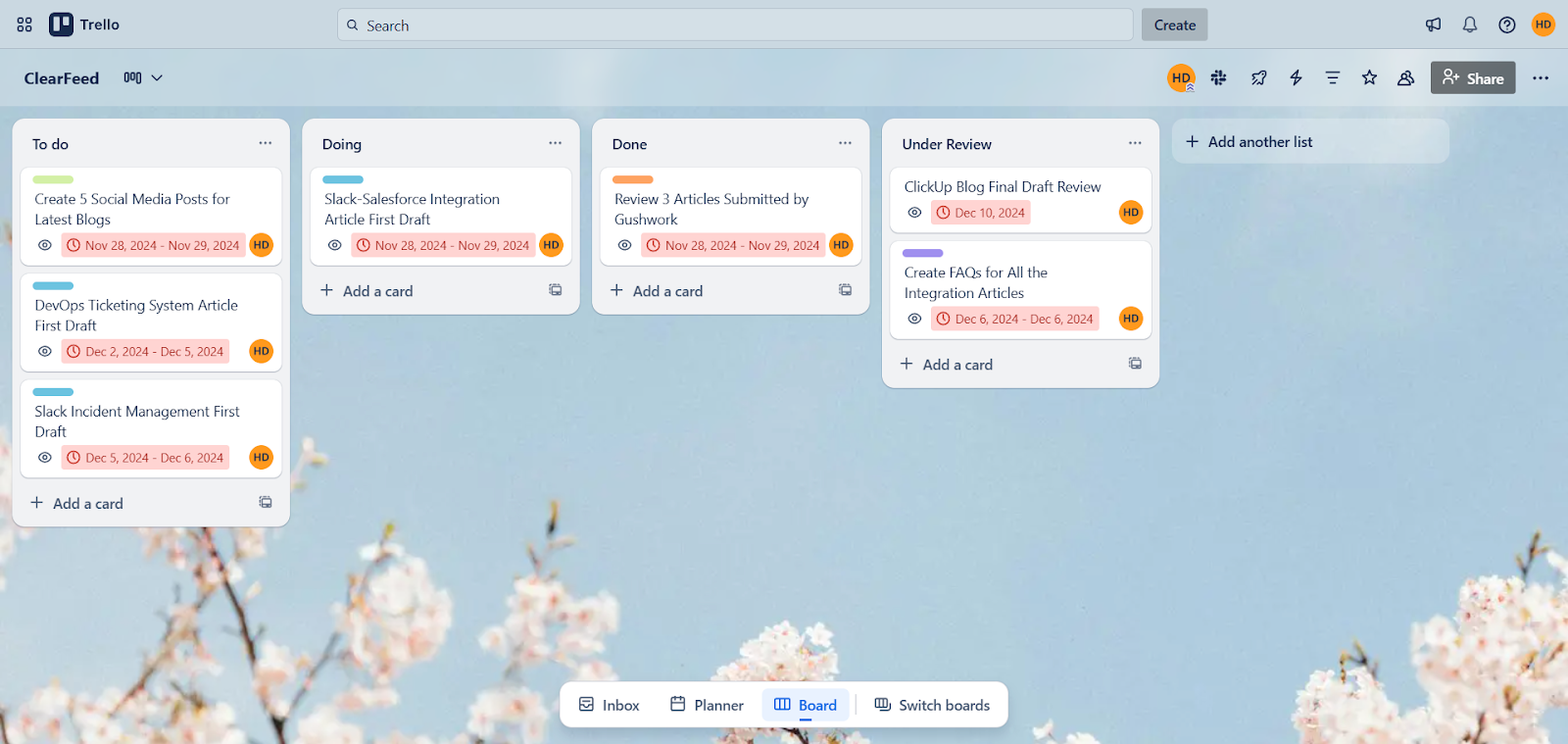Viewport: 1568px width, 744px height.
Task: Open the HD account avatar in the top bar
Action: tap(1543, 25)
